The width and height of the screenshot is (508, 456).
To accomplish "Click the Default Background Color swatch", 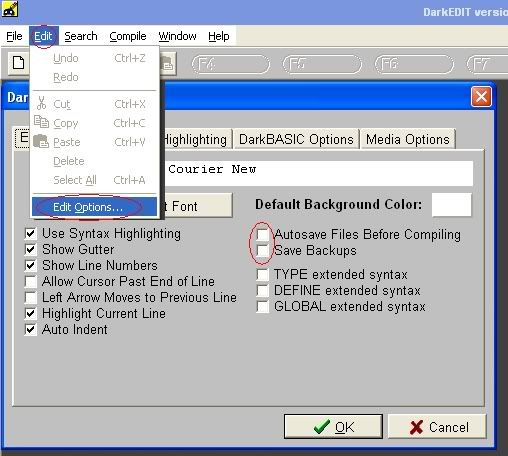I will click(x=452, y=205).
